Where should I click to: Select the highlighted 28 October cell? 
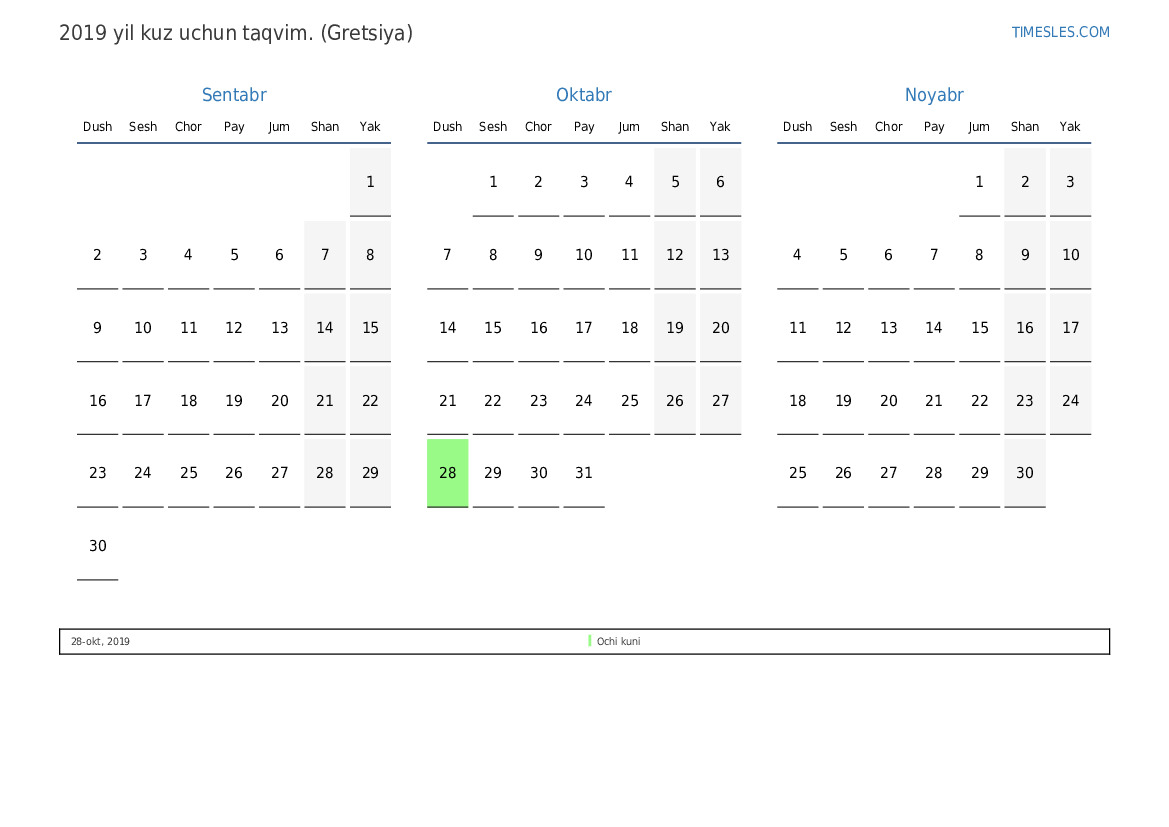(447, 473)
